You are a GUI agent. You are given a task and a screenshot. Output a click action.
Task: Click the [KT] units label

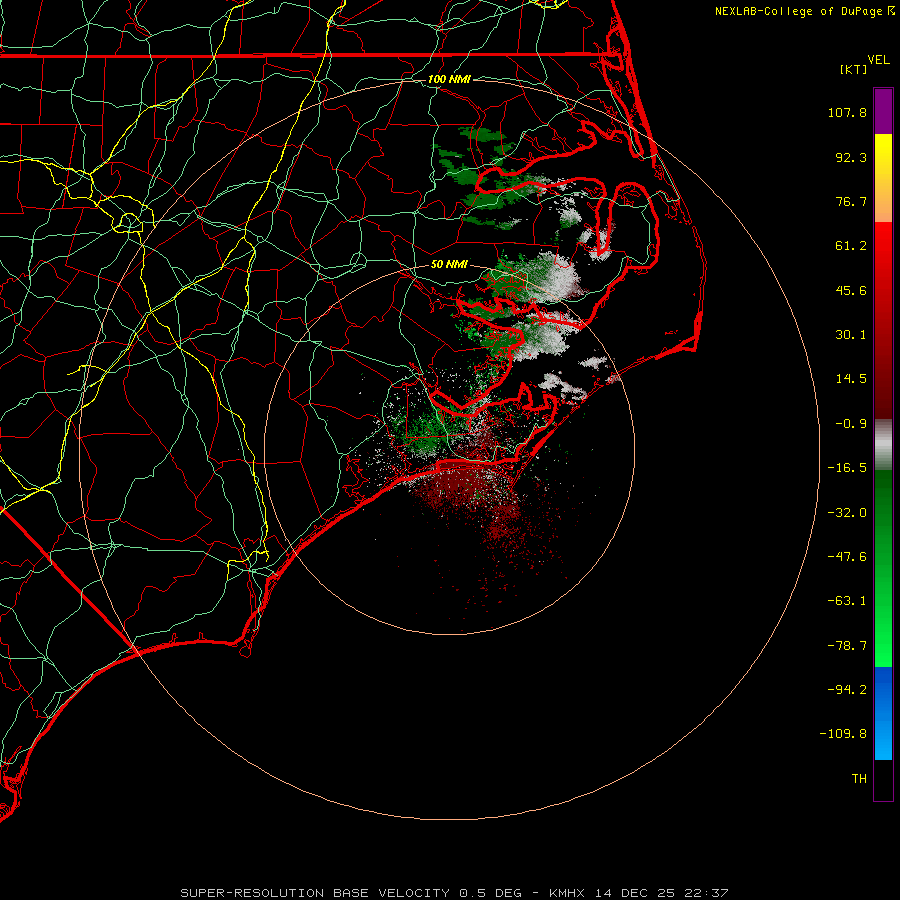coord(854,69)
